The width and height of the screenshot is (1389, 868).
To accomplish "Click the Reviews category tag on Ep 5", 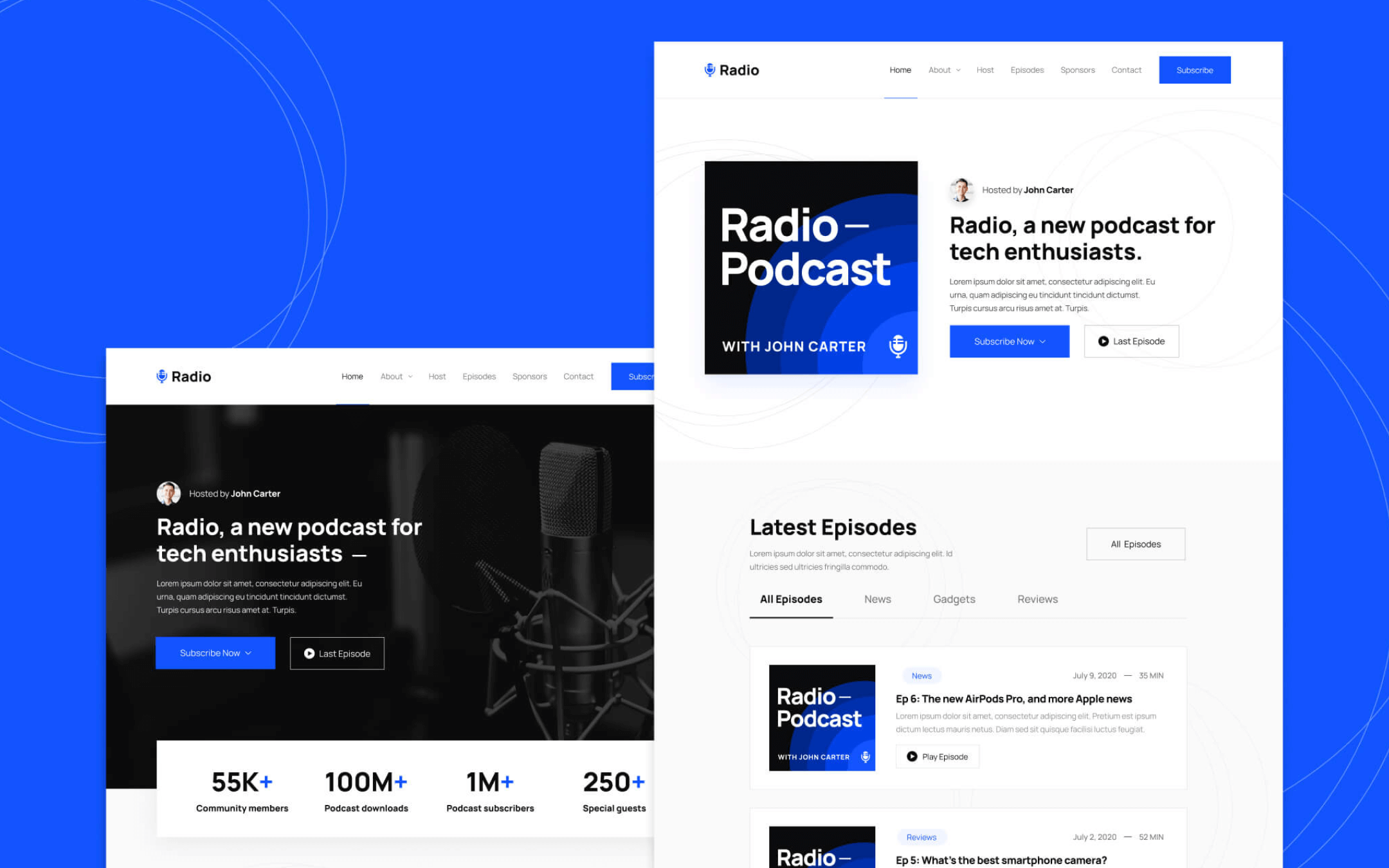I will (x=921, y=837).
